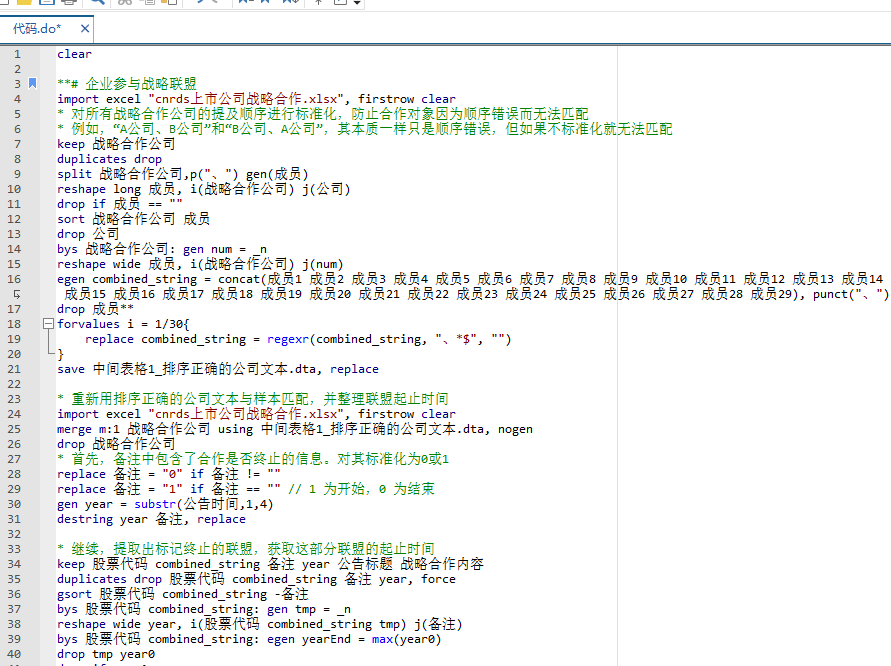Screen dimensions: 891x666
Task: Click 'reshape wide year' line 38
Action: (260, 624)
